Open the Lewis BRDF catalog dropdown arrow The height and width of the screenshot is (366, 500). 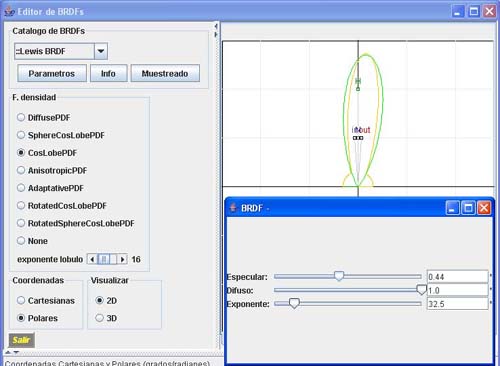pos(101,51)
